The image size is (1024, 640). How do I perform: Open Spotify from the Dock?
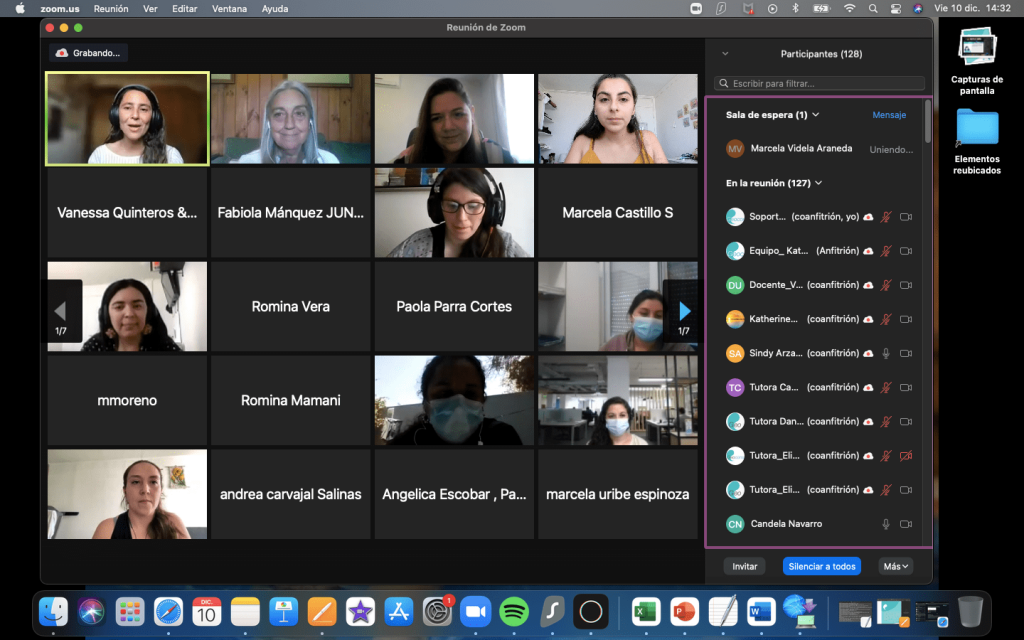point(514,612)
